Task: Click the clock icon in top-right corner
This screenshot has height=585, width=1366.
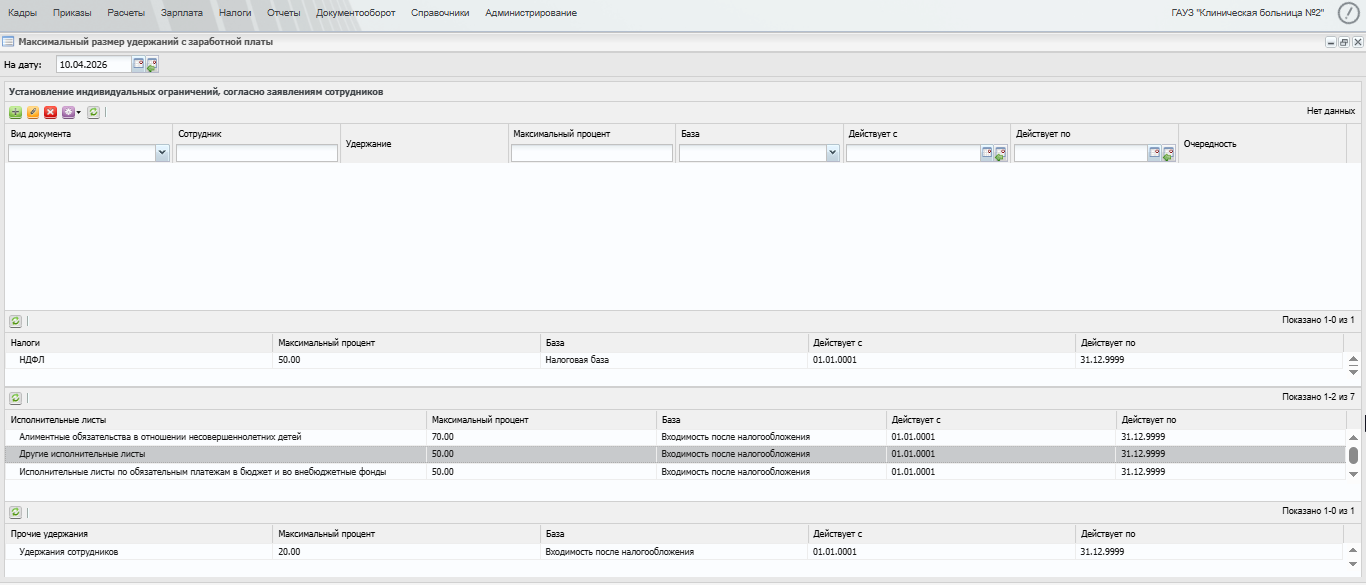Action: pyautogui.click(x=1348, y=13)
